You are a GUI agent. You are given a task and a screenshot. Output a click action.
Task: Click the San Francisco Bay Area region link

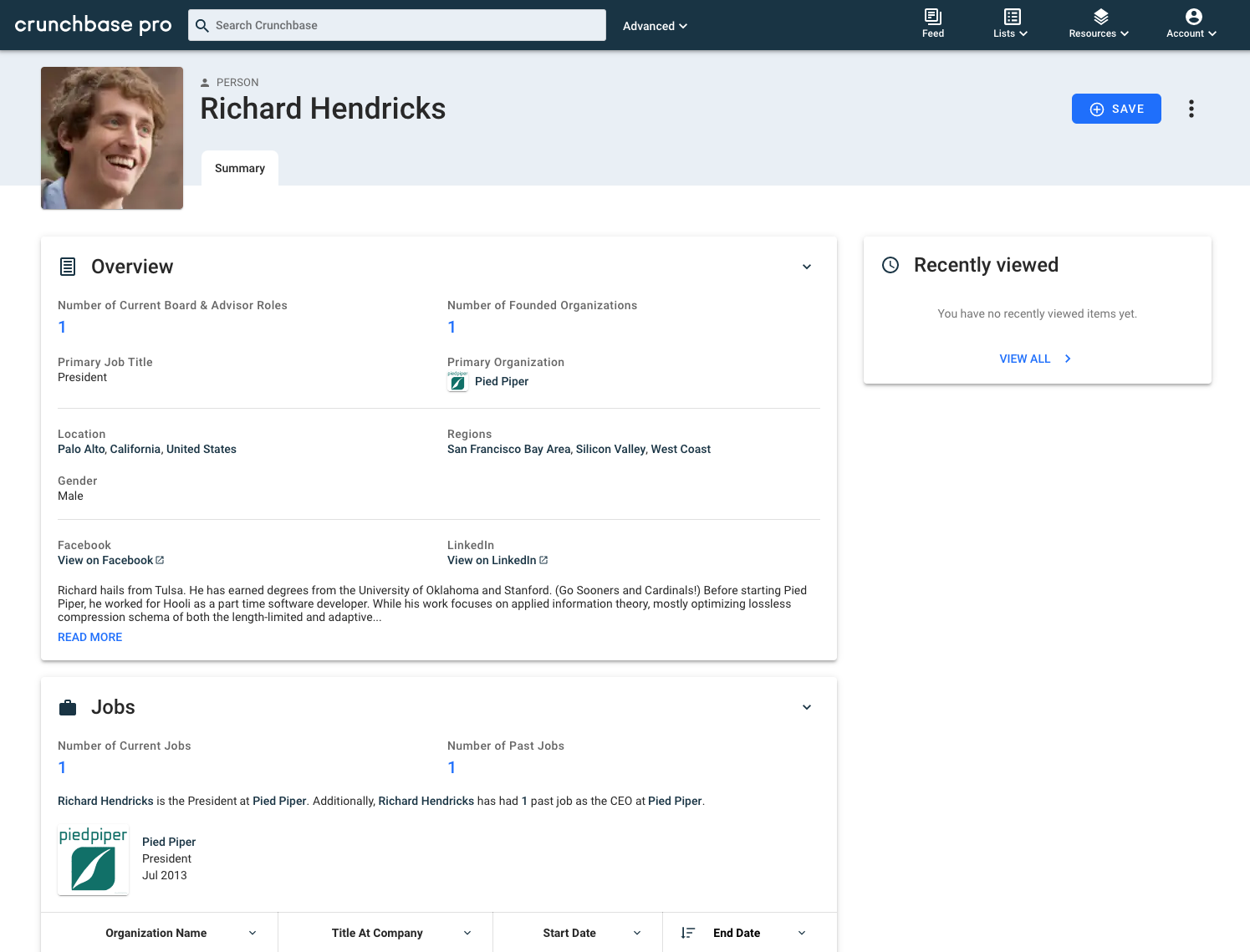tap(508, 449)
